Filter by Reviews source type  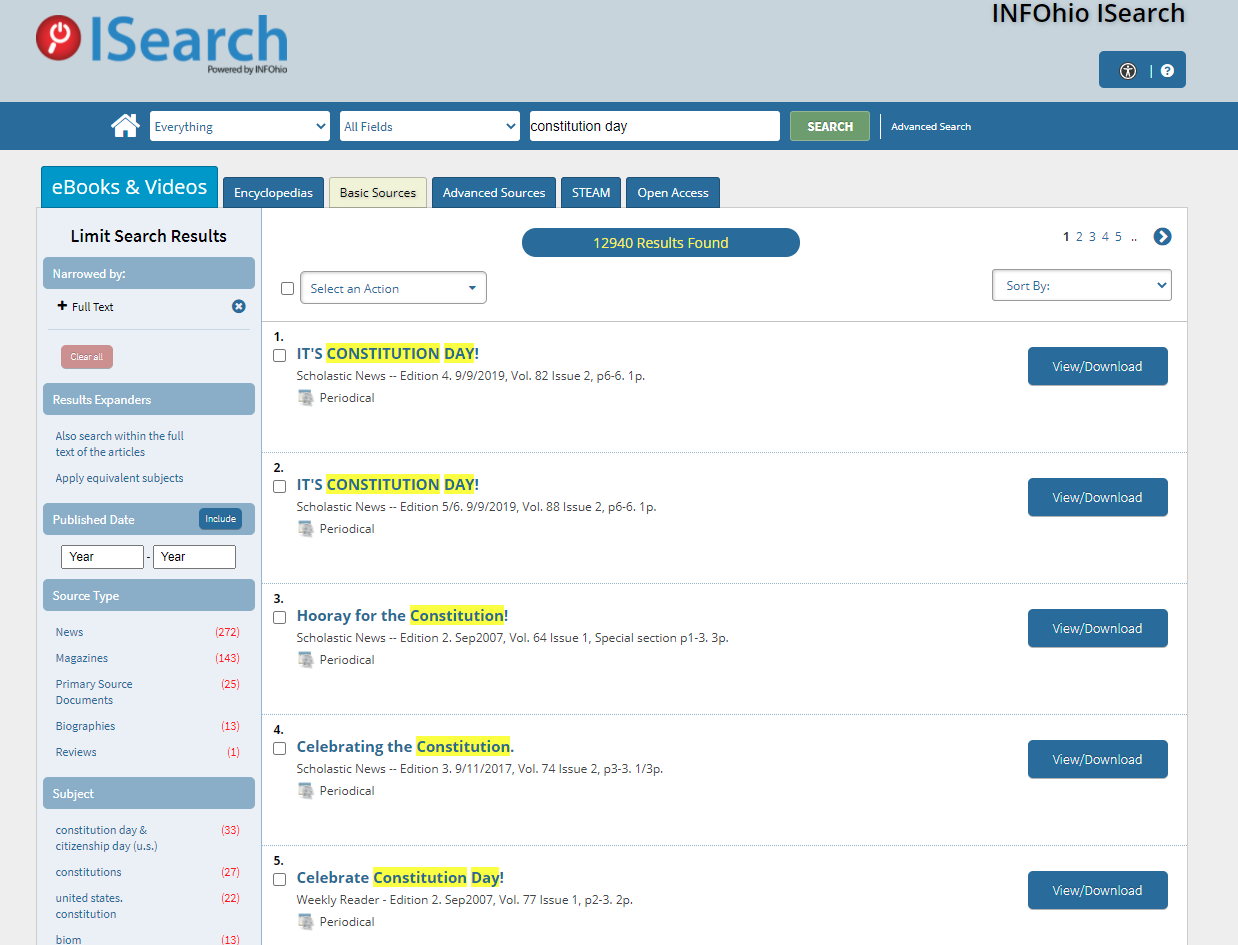76,752
